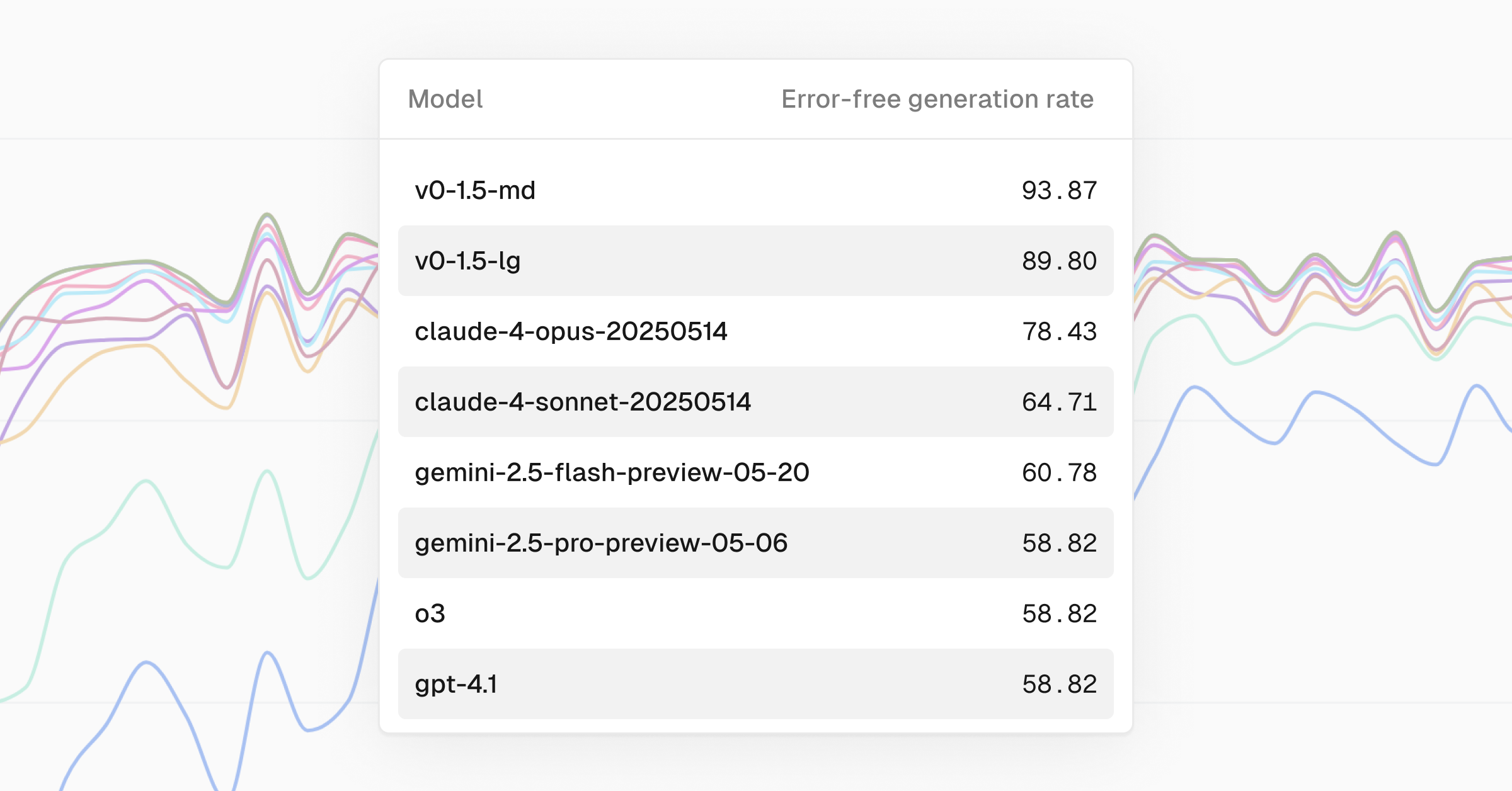Click the o3 58.82 rate value

click(x=1059, y=613)
